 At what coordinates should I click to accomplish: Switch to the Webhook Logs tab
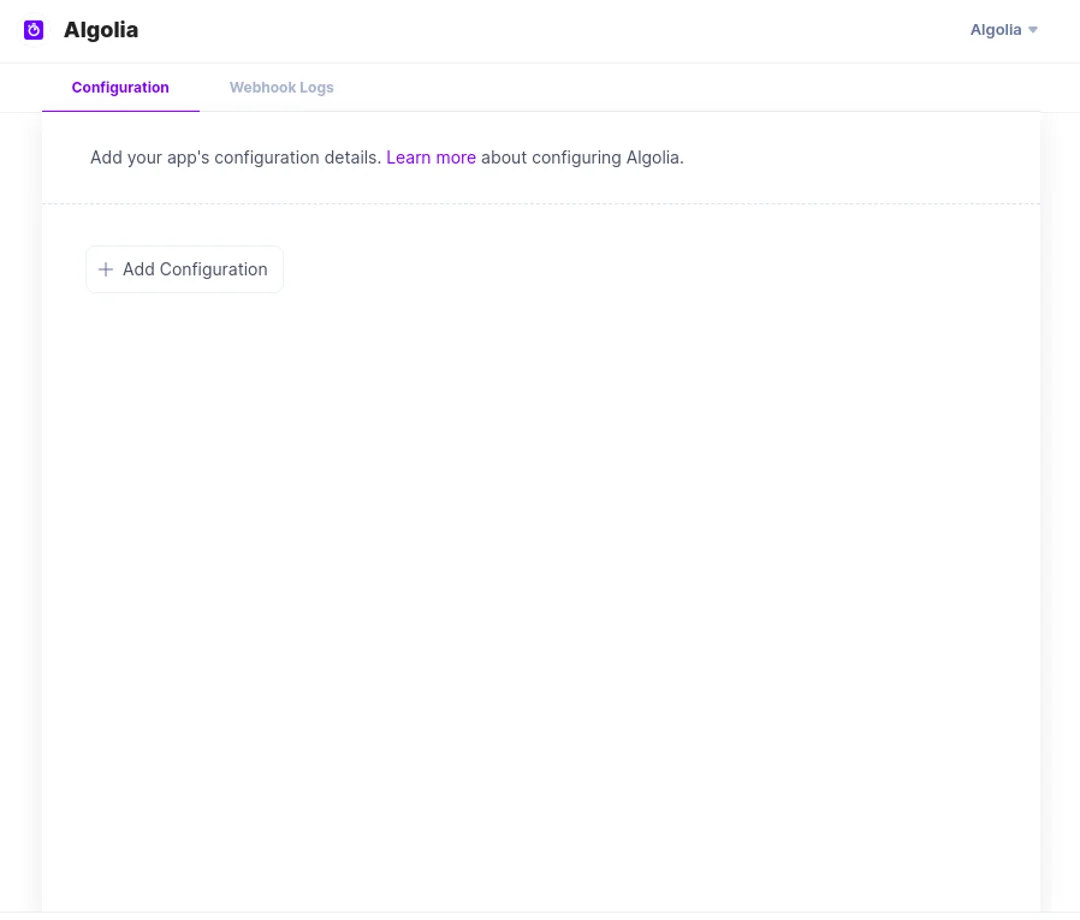pos(281,87)
